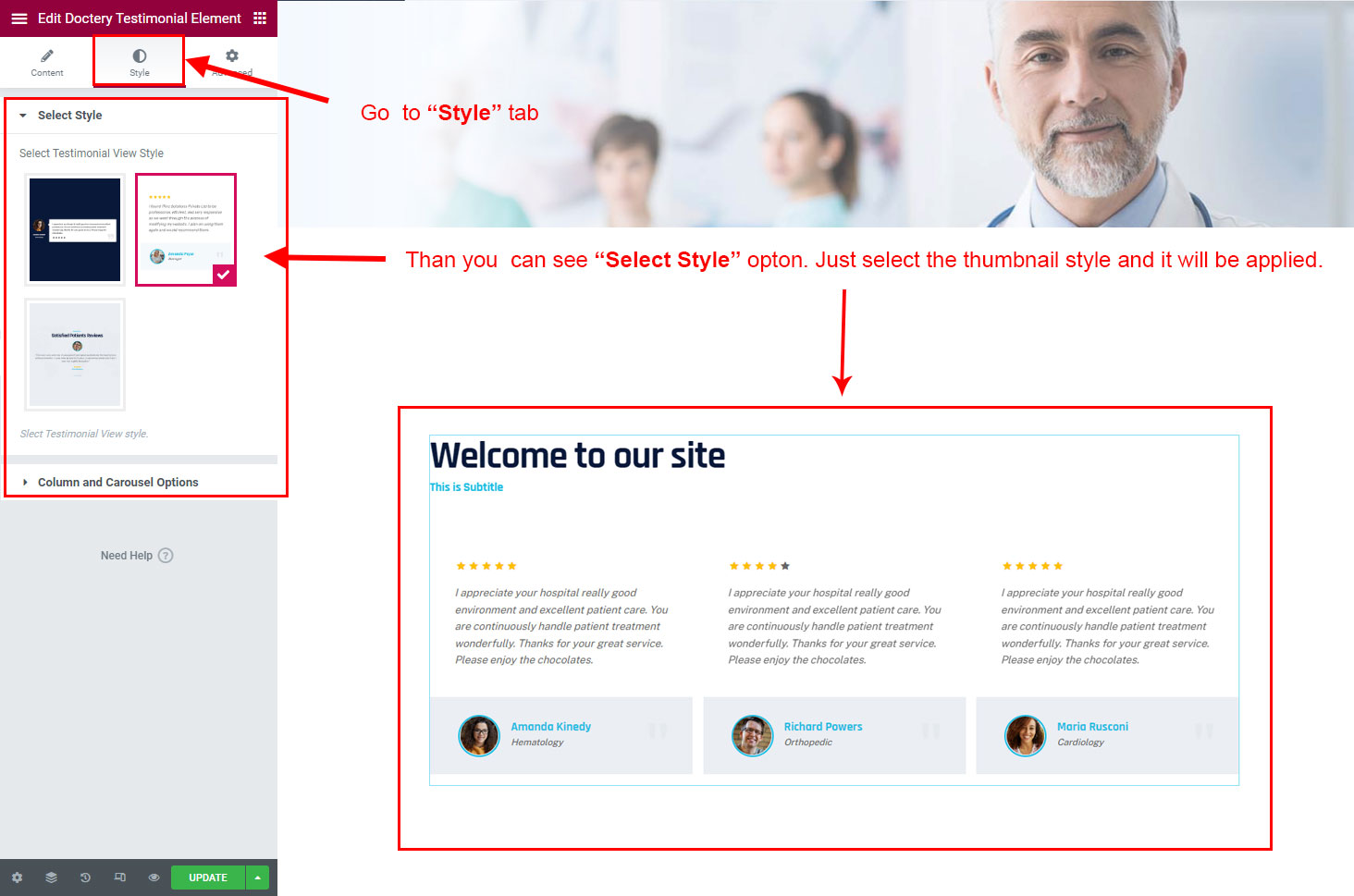The width and height of the screenshot is (1354, 896).
Task: Click the green UPDATE button
Action: 208,878
